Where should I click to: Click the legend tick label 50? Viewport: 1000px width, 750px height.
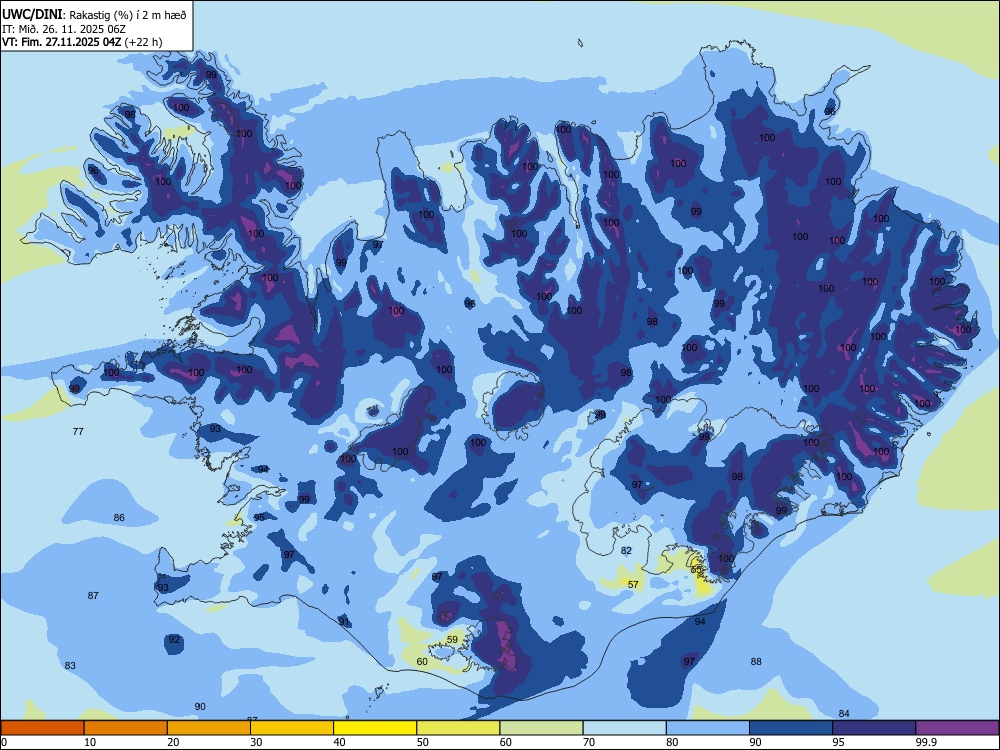pyautogui.click(x=423, y=742)
